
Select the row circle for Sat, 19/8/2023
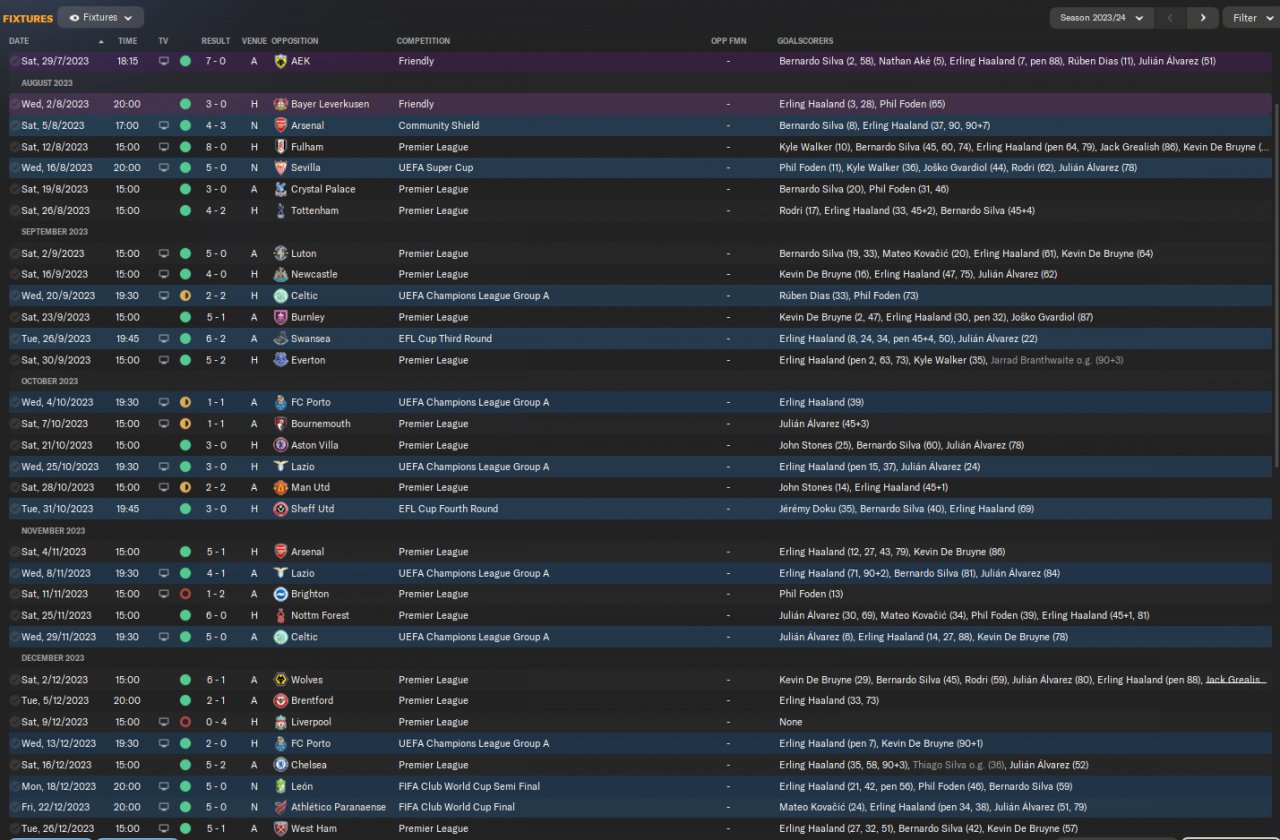[14, 189]
